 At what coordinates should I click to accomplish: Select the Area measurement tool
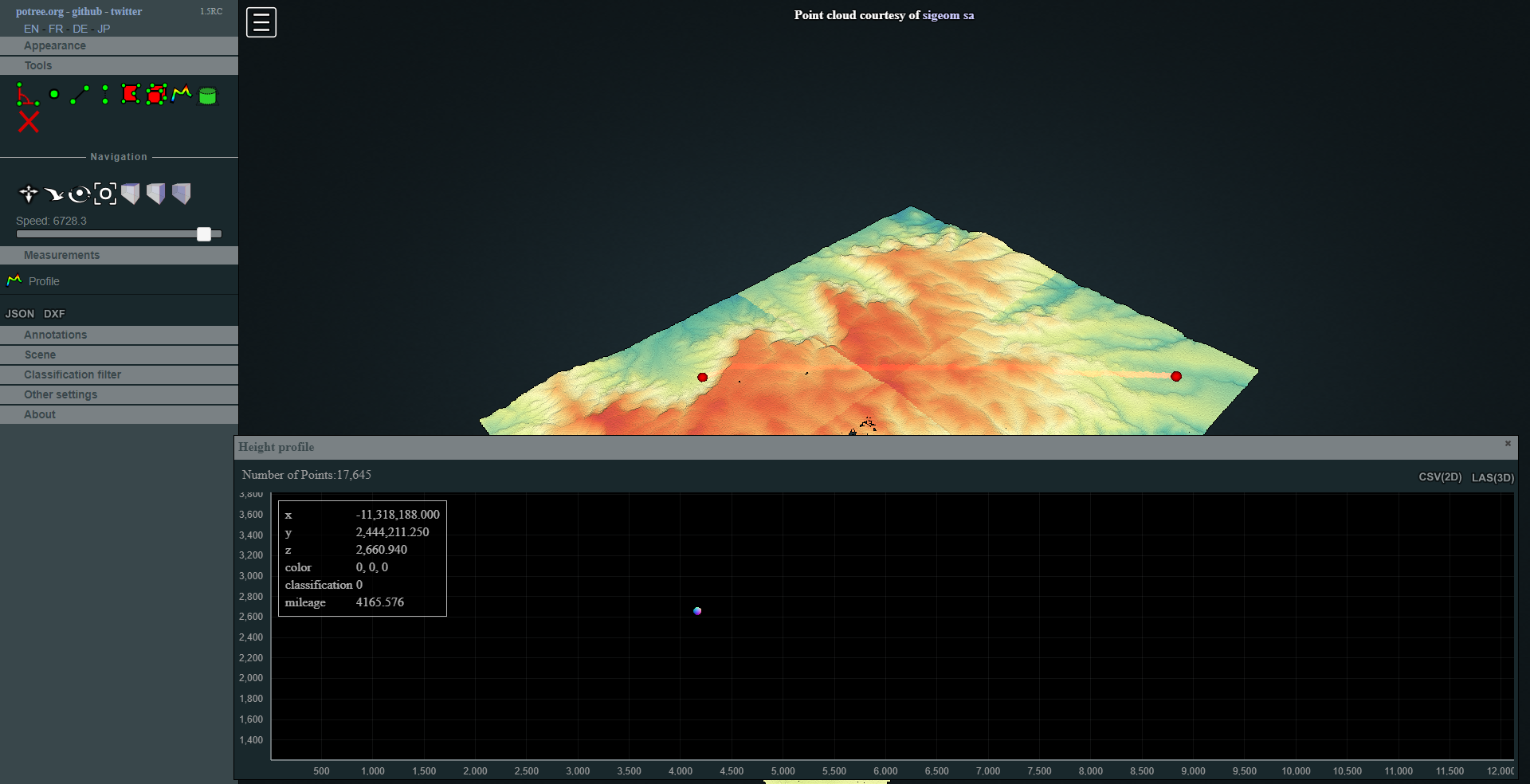[x=130, y=94]
